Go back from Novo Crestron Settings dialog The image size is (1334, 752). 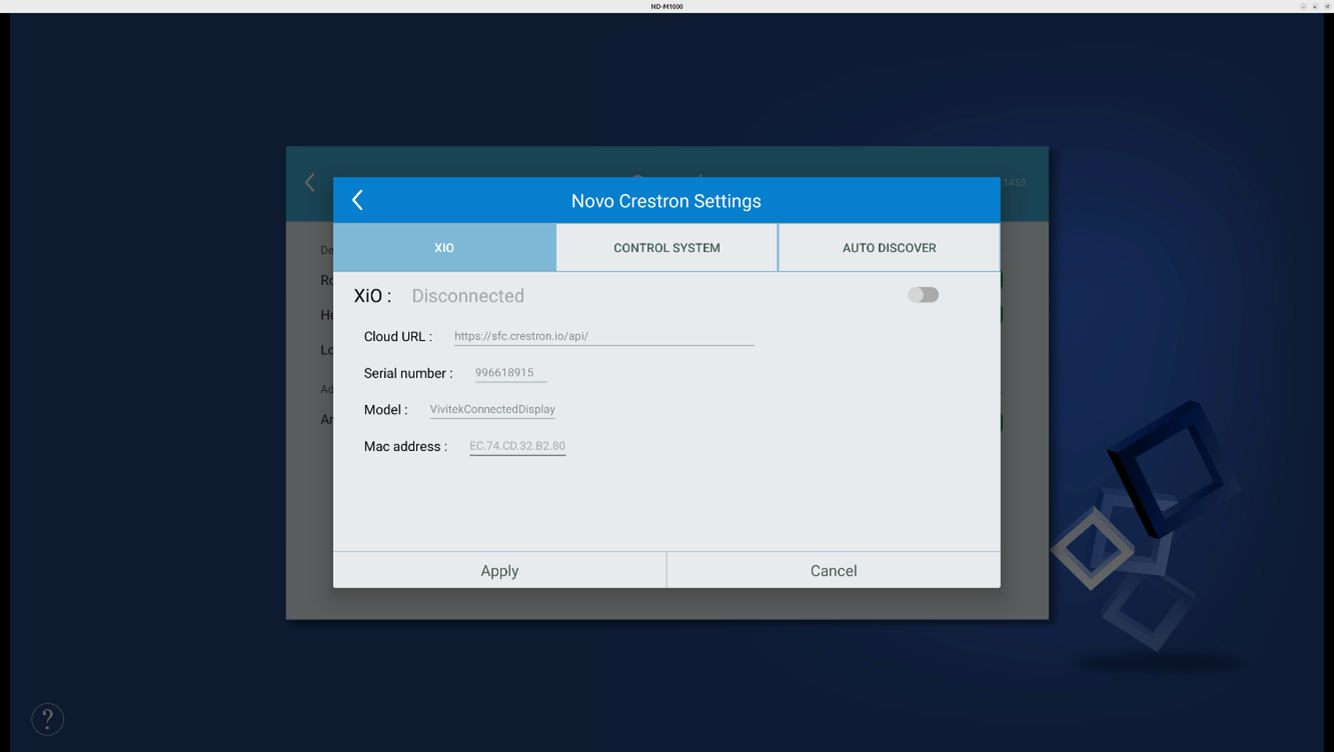358,200
